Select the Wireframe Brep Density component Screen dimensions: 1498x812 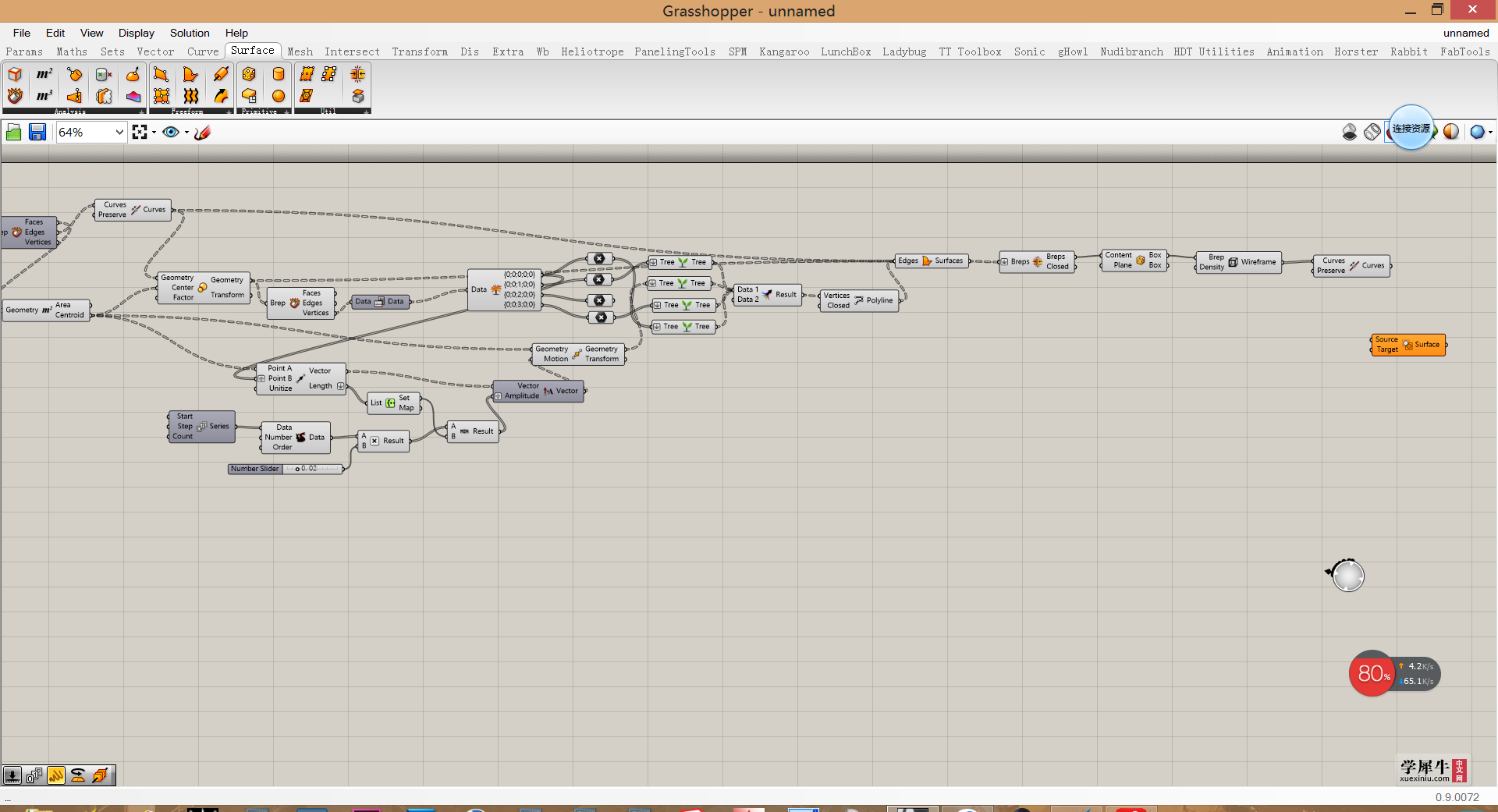(x=1239, y=262)
